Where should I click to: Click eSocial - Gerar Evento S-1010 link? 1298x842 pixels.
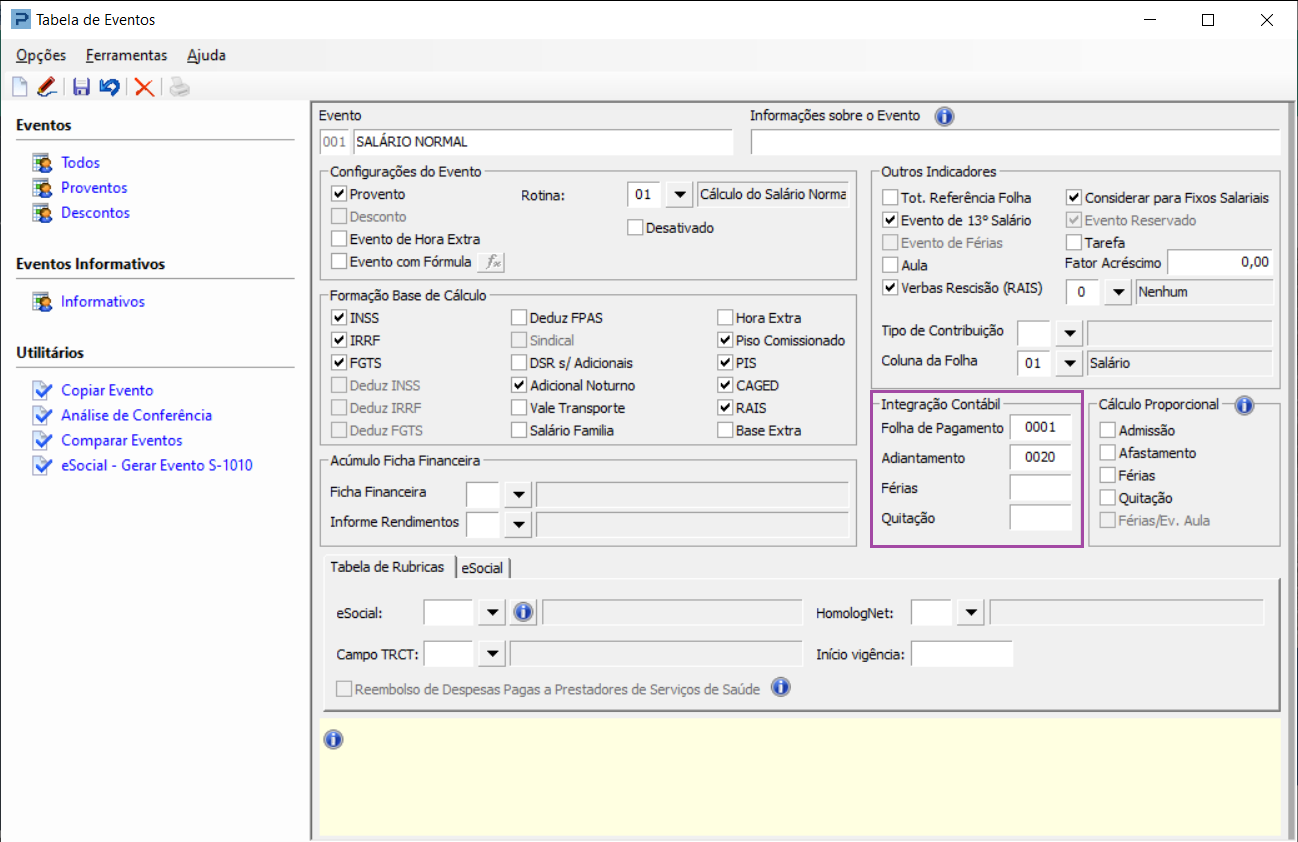point(157,465)
